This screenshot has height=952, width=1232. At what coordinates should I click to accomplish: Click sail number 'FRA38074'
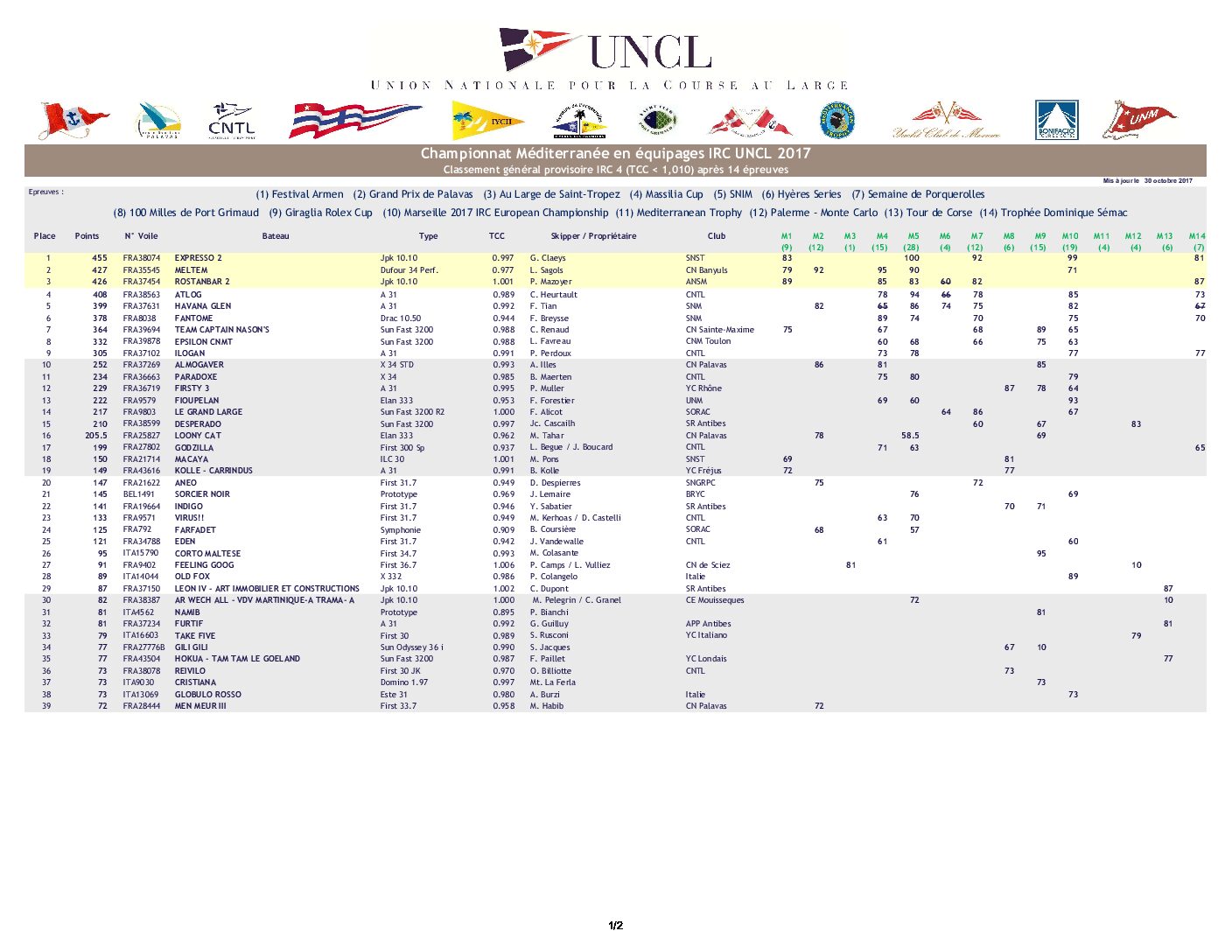pos(142,258)
